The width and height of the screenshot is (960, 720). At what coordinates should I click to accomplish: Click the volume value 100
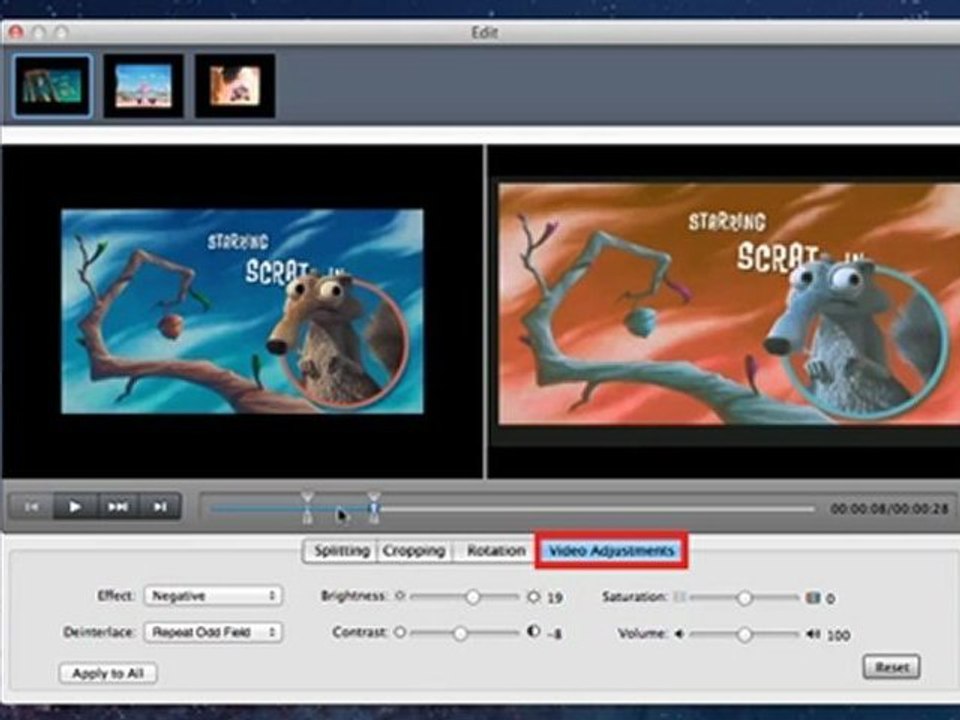[x=838, y=636]
